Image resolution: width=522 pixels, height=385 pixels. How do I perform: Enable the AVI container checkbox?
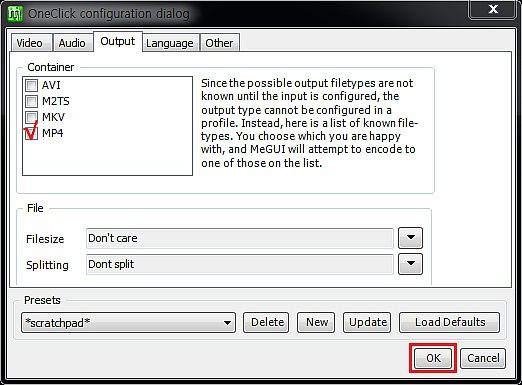[32, 85]
